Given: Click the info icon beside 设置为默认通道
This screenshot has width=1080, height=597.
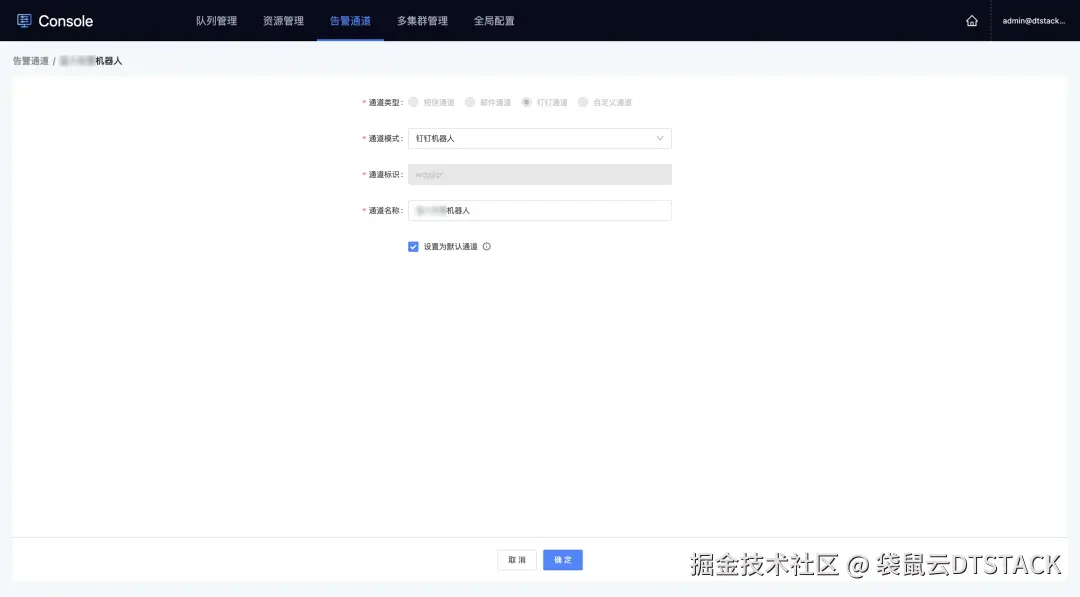Looking at the screenshot, I should click(x=487, y=246).
